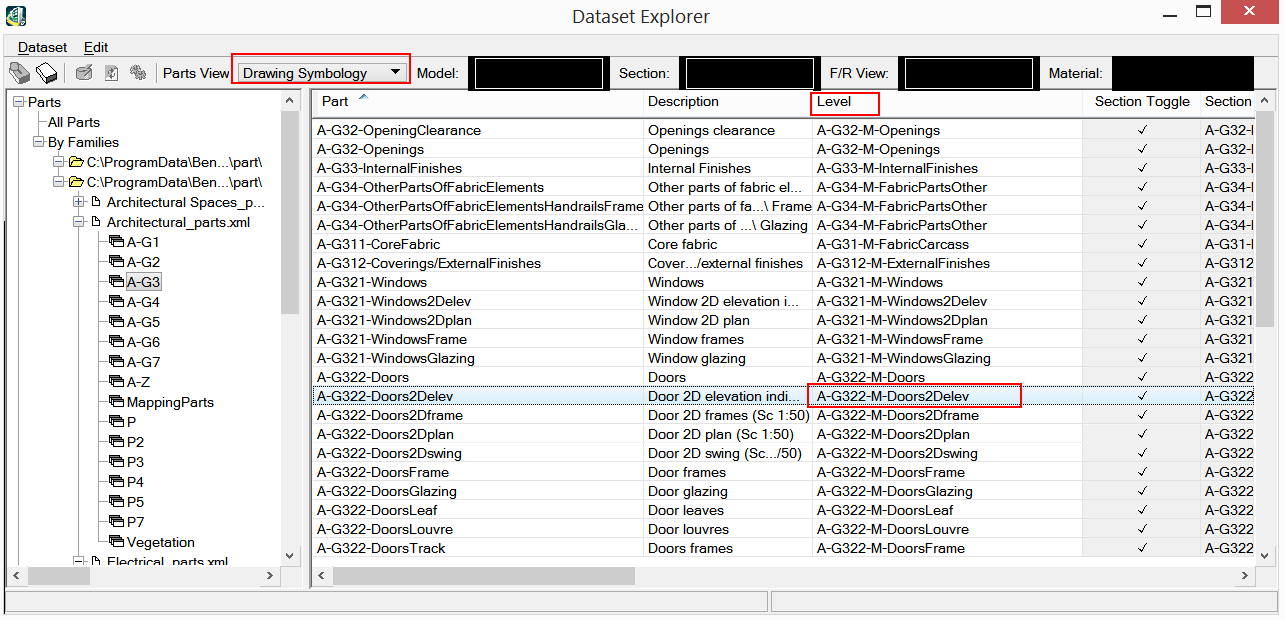Image resolution: width=1285 pixels, height=620 pixels.
Task: Sort by the Part column header
Action: point(478,101)
